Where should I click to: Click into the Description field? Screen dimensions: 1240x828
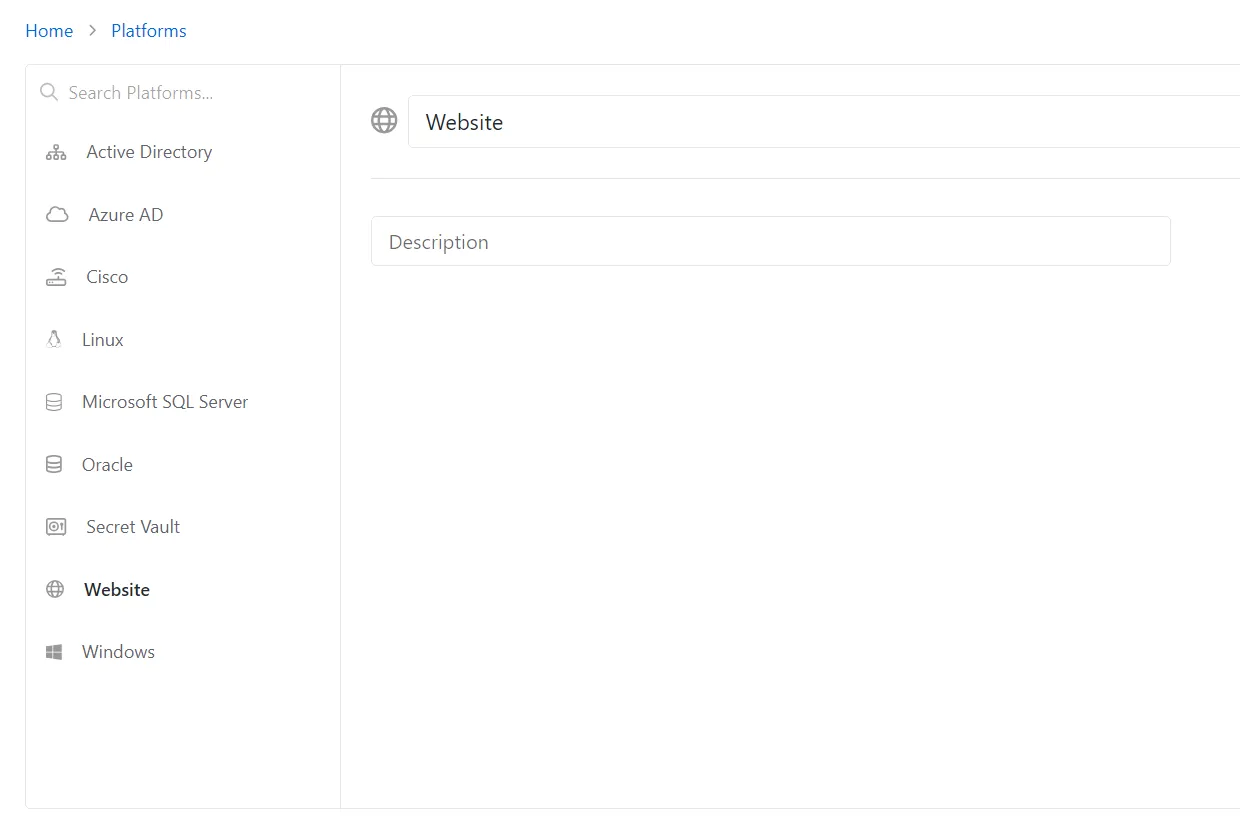(770, 241)
